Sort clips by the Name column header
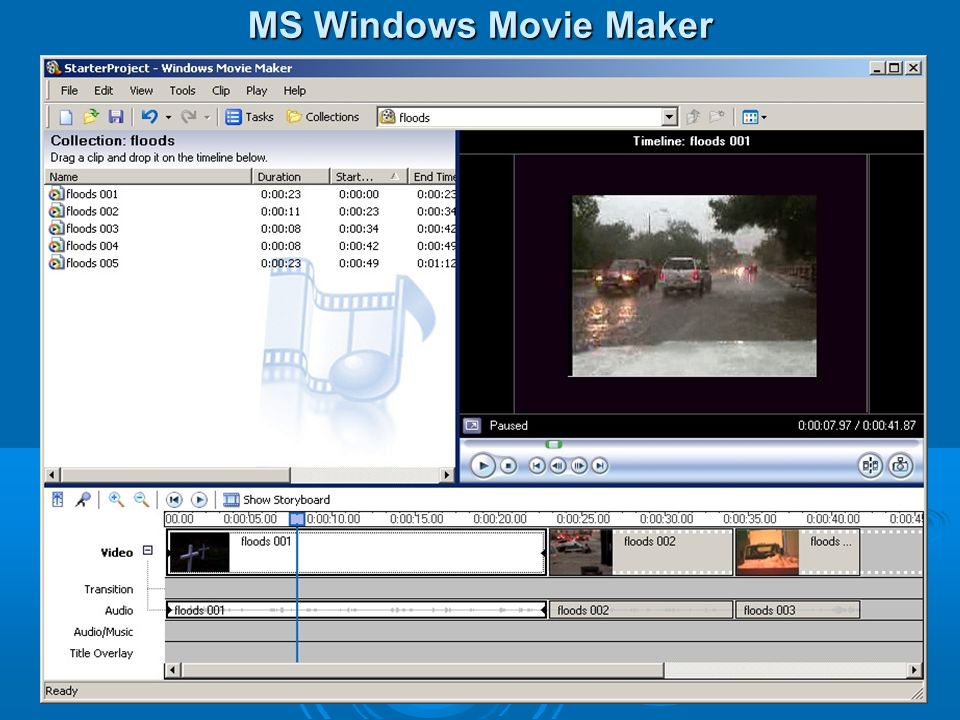The height and width of the screenshot is (720, 960). click(148, 176)
